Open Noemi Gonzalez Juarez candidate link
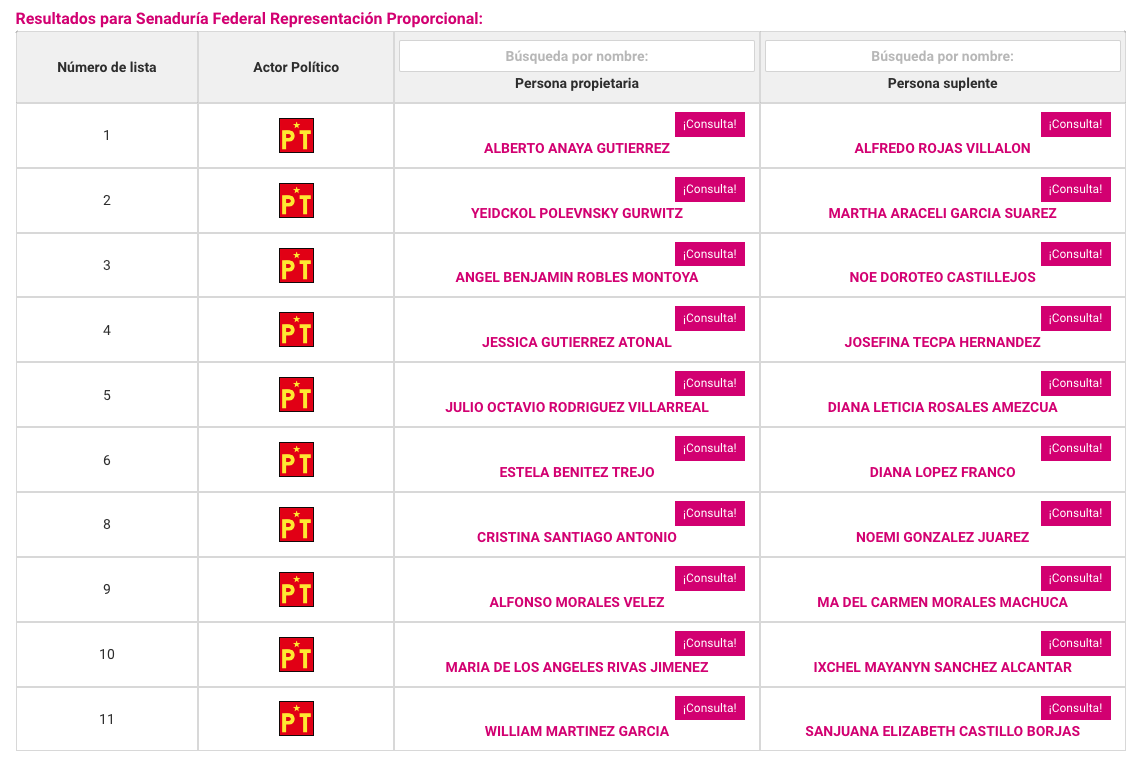This screenshot has height=764, width=1141. pyautogui.click(x=942, y=537)
